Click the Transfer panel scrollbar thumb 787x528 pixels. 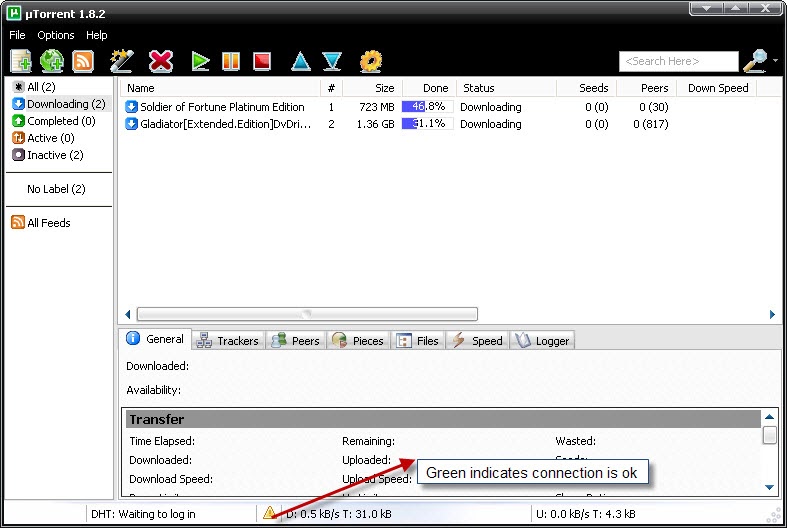tap(769, 435)
